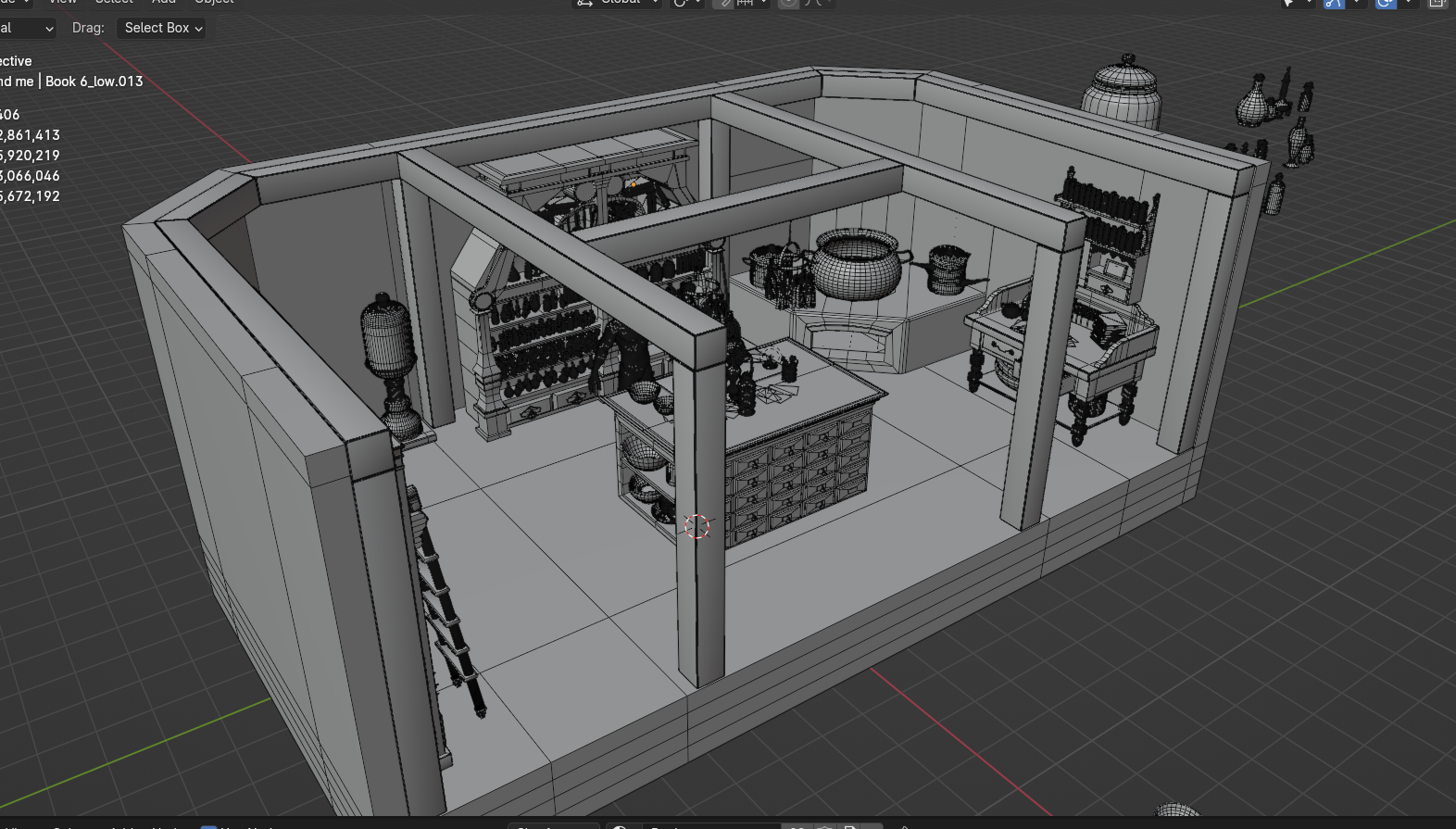
Task: Select the large cauldron mesh in the room
Action: tap(859, 264)
